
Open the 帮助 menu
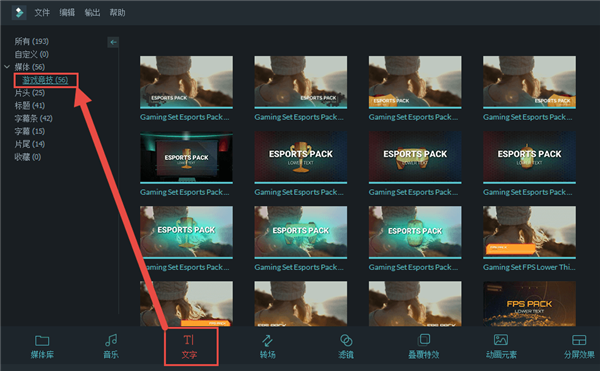[117, 13]
